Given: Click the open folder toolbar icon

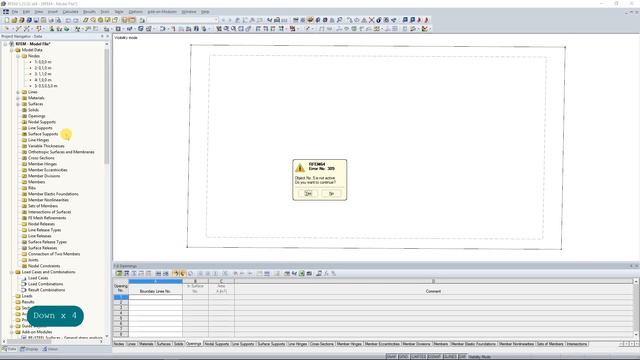Looking at the screenshot, I should [14, 20].
